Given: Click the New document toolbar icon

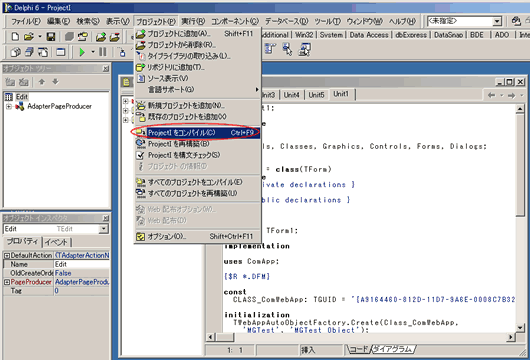Looking at the screenshot, I should click(x=15, y=36).
